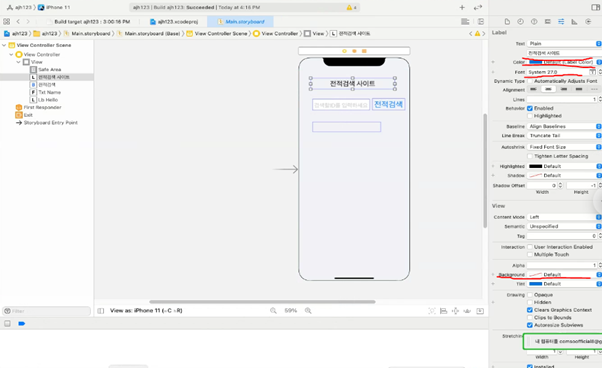Collapse the View Controller outline node
602x368 pixels.
[11, 54]
